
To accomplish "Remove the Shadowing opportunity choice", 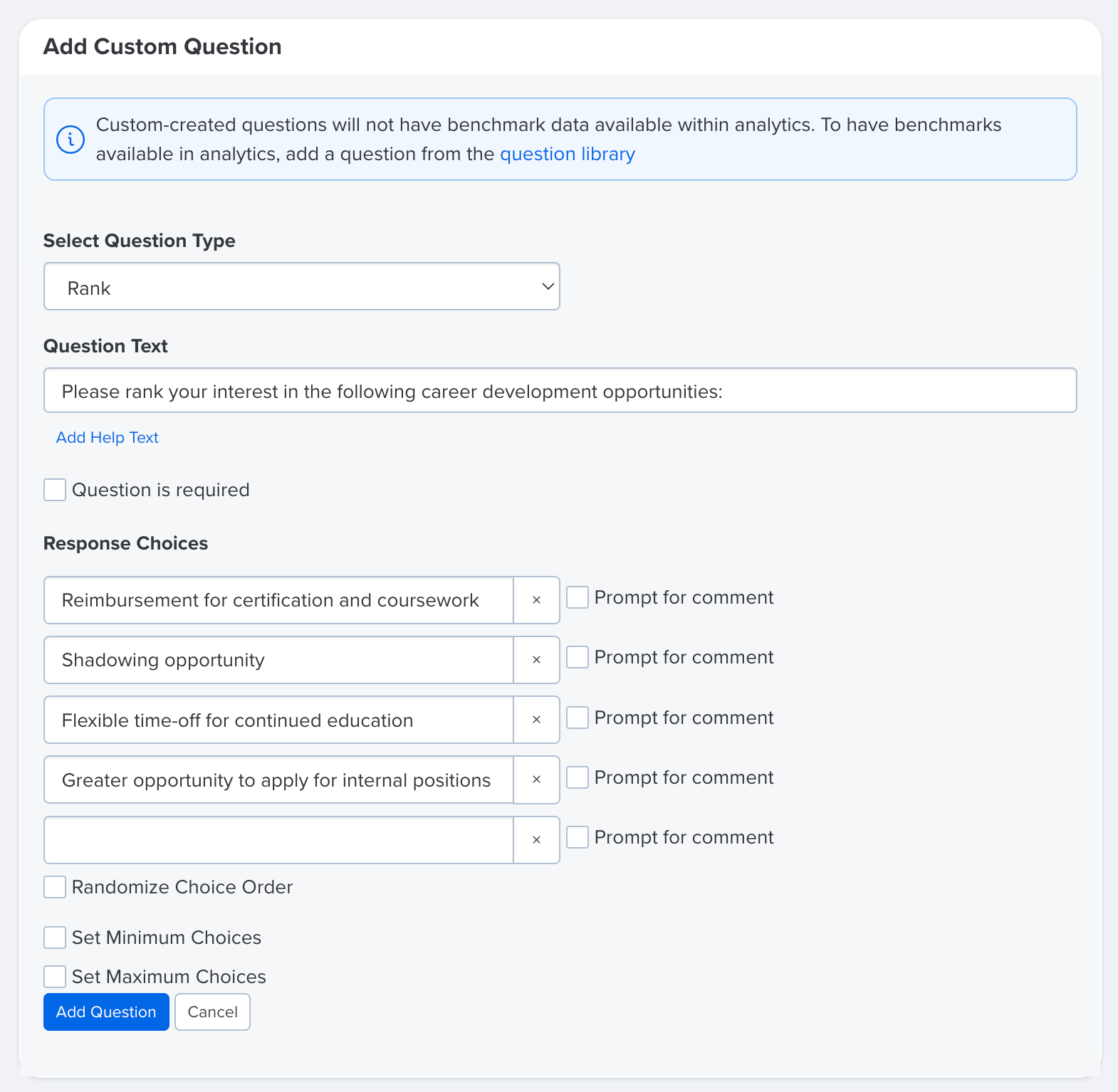I will 536,660.
